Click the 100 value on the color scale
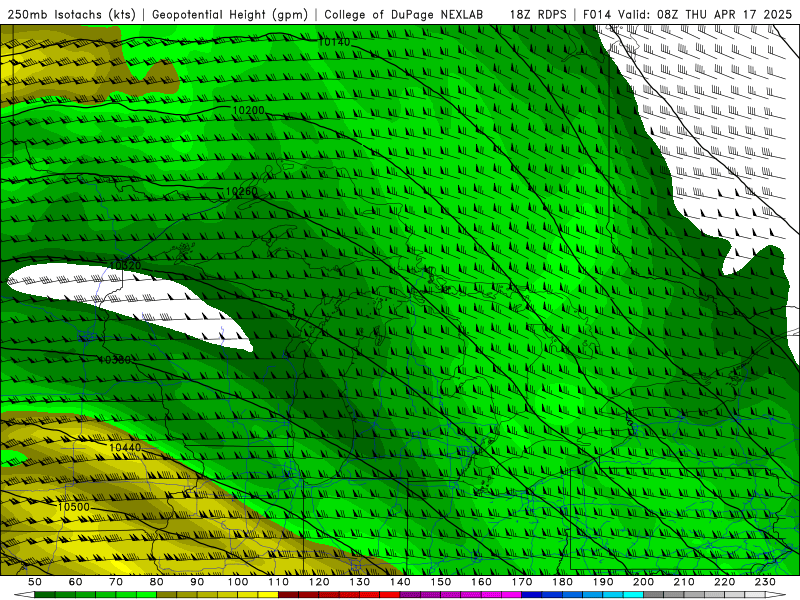The width and height of the screenshot is (800, 600). (x=238, y=582)
